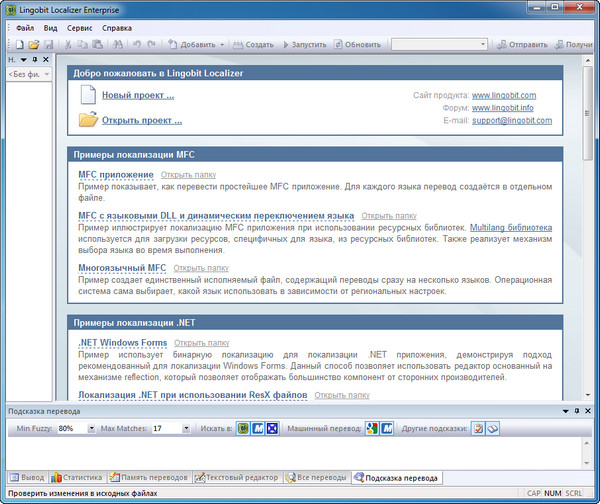600x504 pixels.
Task: Click the Отправить toolbar button
Action: [522, 45]
